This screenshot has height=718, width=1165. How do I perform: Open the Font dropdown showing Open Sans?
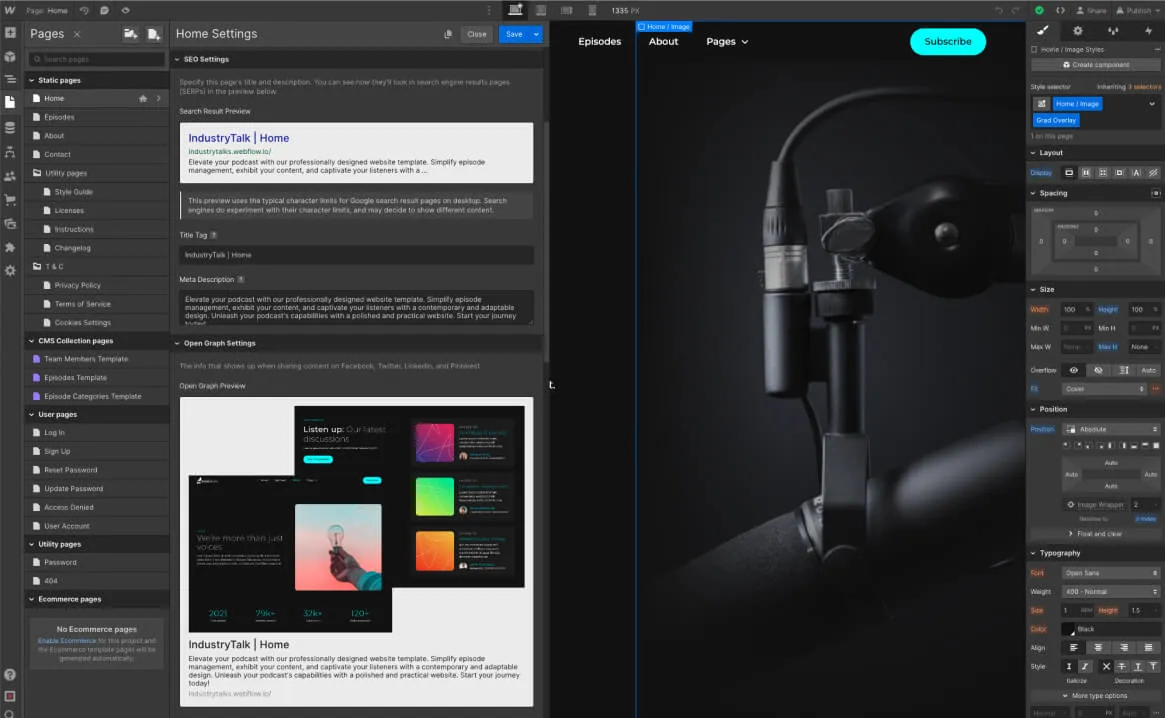[x=1111, y=573]
